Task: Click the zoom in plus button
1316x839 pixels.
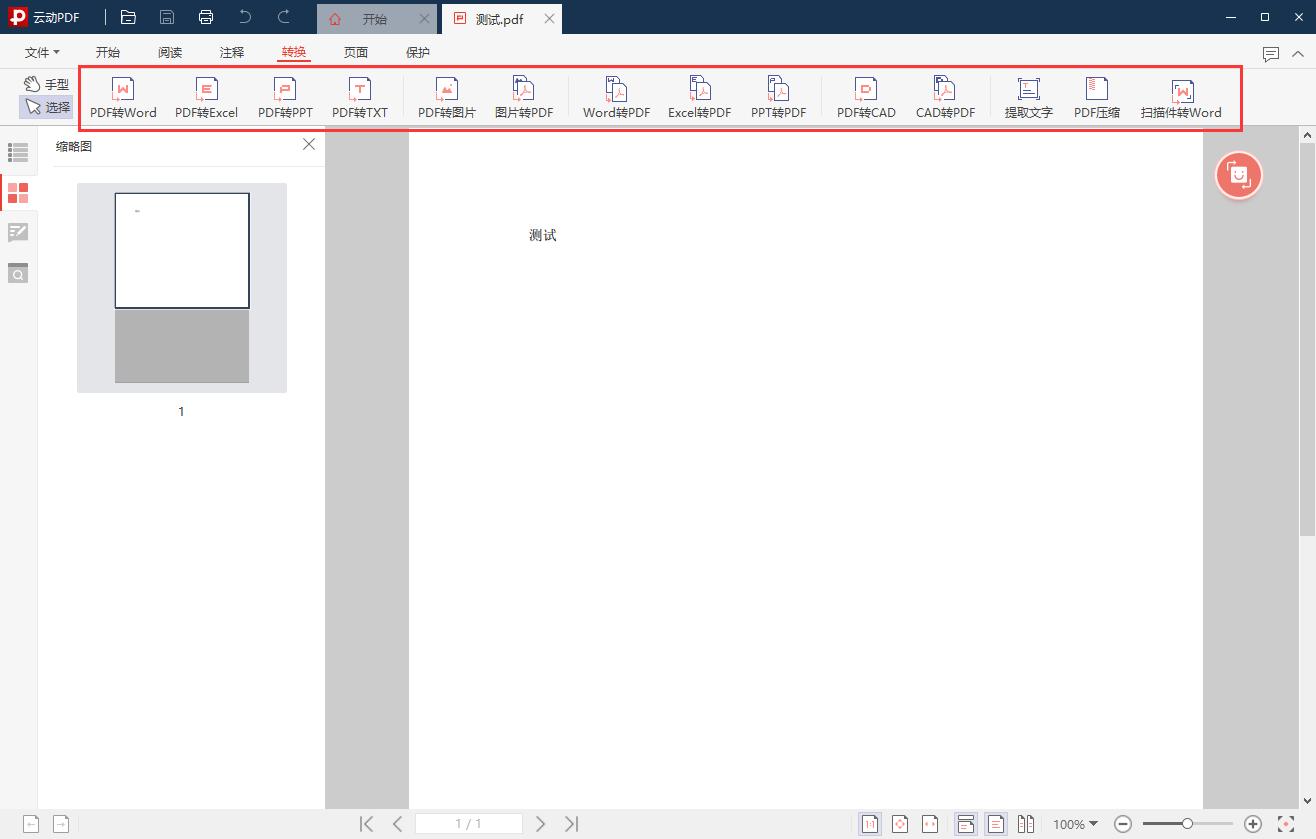Action: [x=1252, y=824]
